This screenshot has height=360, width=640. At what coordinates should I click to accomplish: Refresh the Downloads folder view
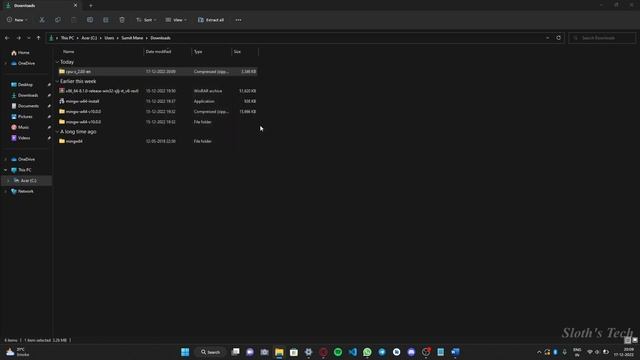(x=558, y=38)
